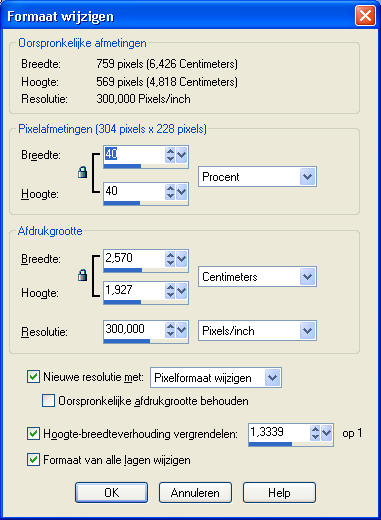Click the print size aspect lock icon
Viewport: 381px width, 520px height.
coord(82,275)
